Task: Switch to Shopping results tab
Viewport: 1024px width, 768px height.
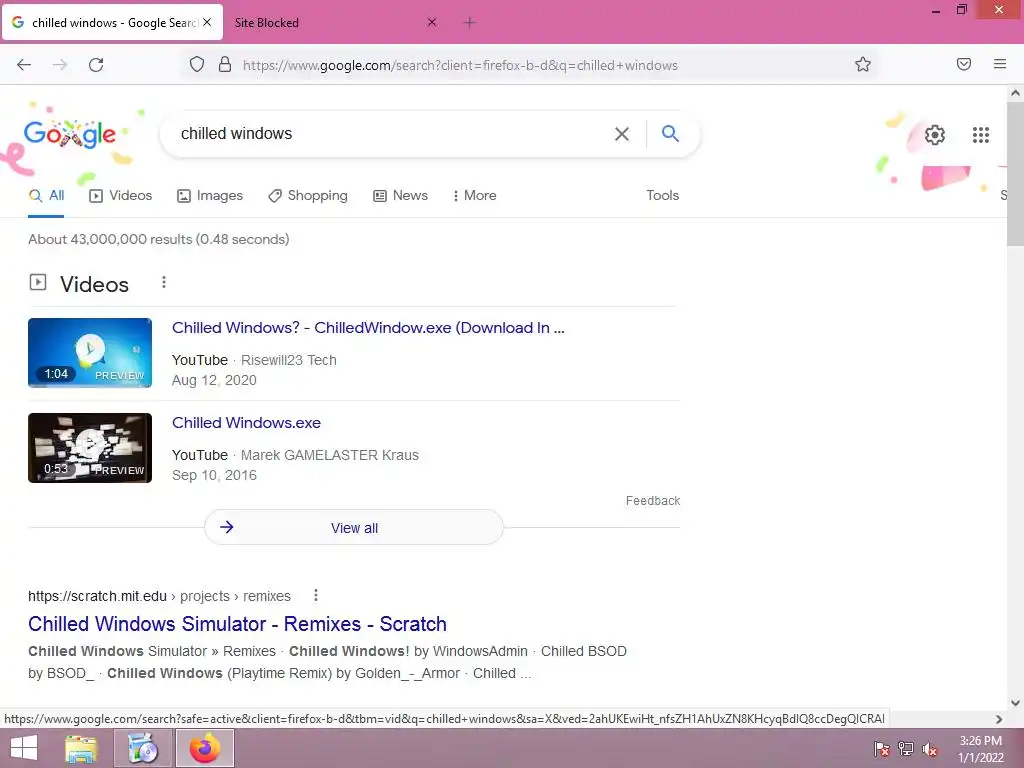Action: (308, 195)
